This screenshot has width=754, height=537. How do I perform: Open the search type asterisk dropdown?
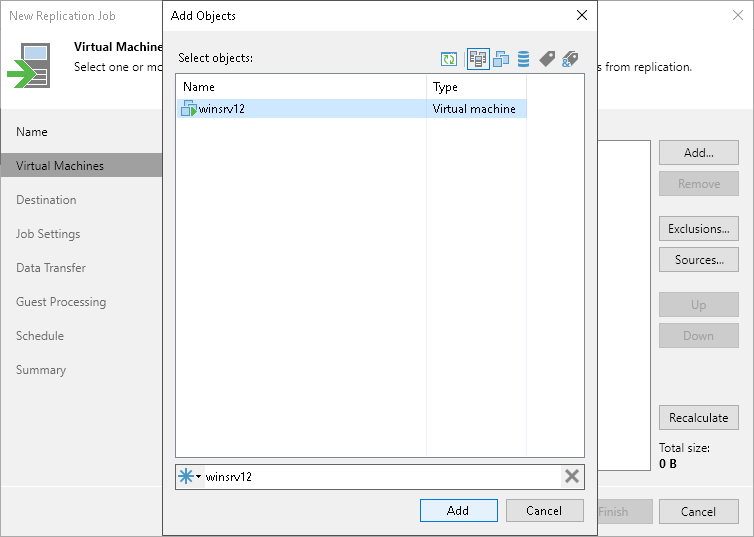click(x=190, y=476)
